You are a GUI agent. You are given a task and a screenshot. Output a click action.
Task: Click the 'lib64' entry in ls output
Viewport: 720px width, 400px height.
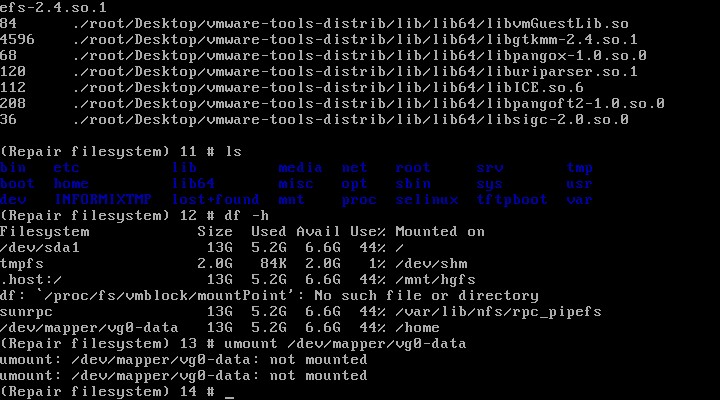[x=193, y=184]
